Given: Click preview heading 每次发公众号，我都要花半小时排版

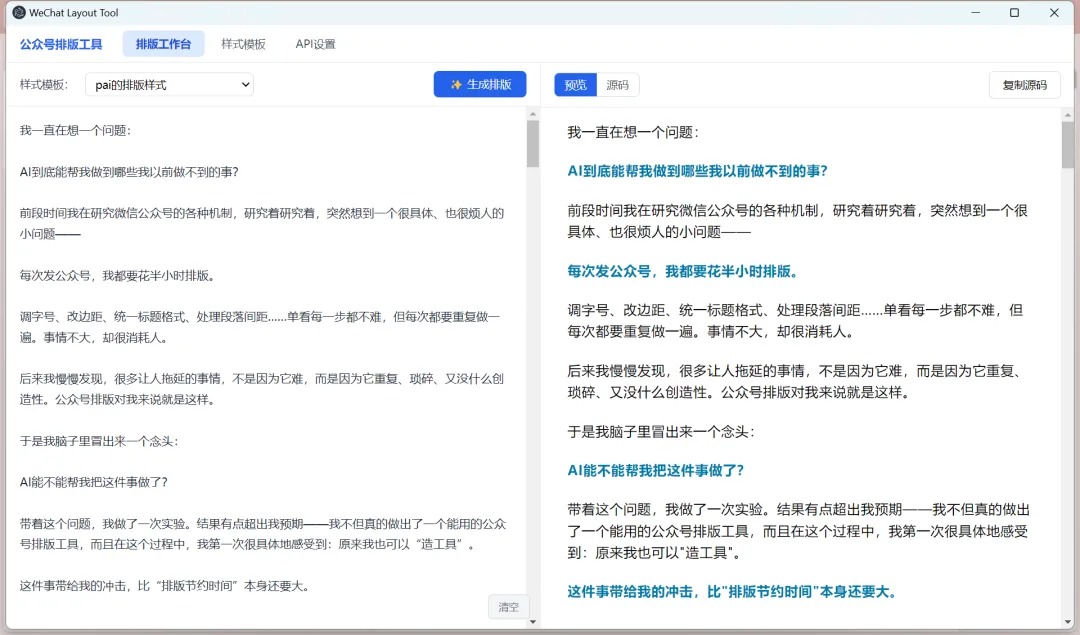Looking at the screenshot, I should click(683, 271).
